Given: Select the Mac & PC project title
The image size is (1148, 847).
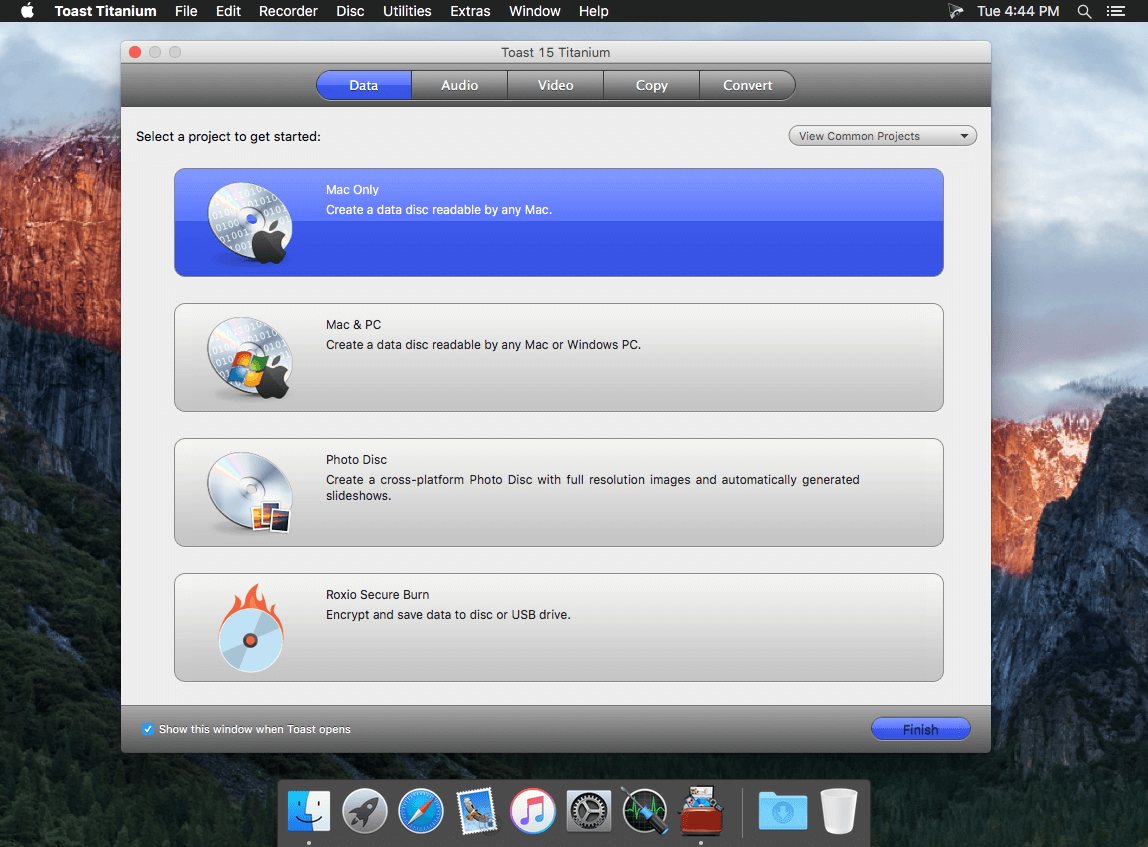Looking at the screenshot, I should (x=354, y=324).
